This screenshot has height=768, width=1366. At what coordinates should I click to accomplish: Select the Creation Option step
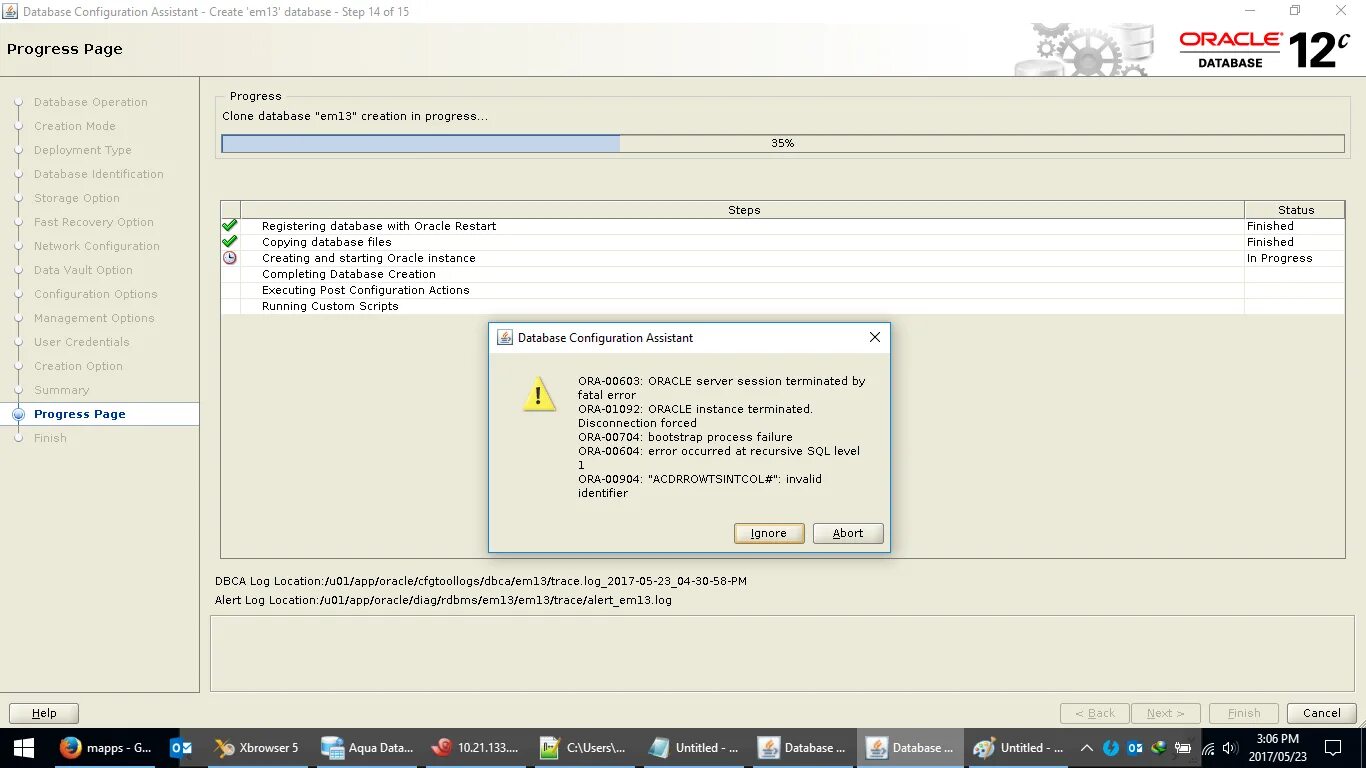click(x=78, y=366)
